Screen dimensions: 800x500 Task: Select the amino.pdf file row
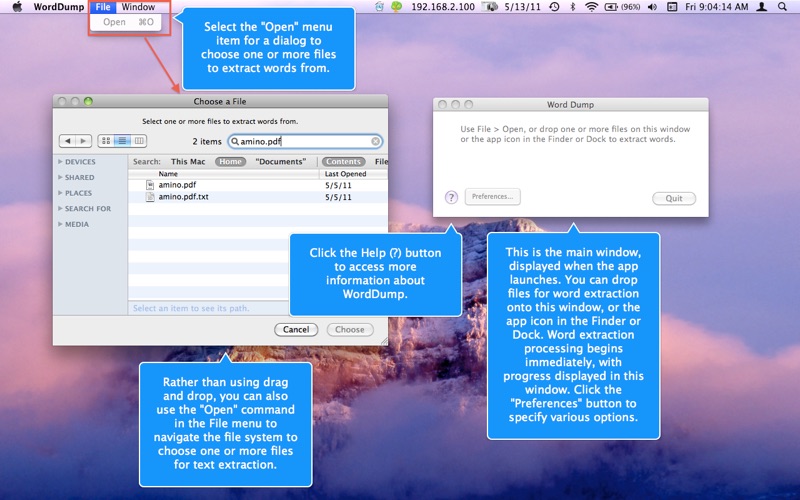pos(258,185)
